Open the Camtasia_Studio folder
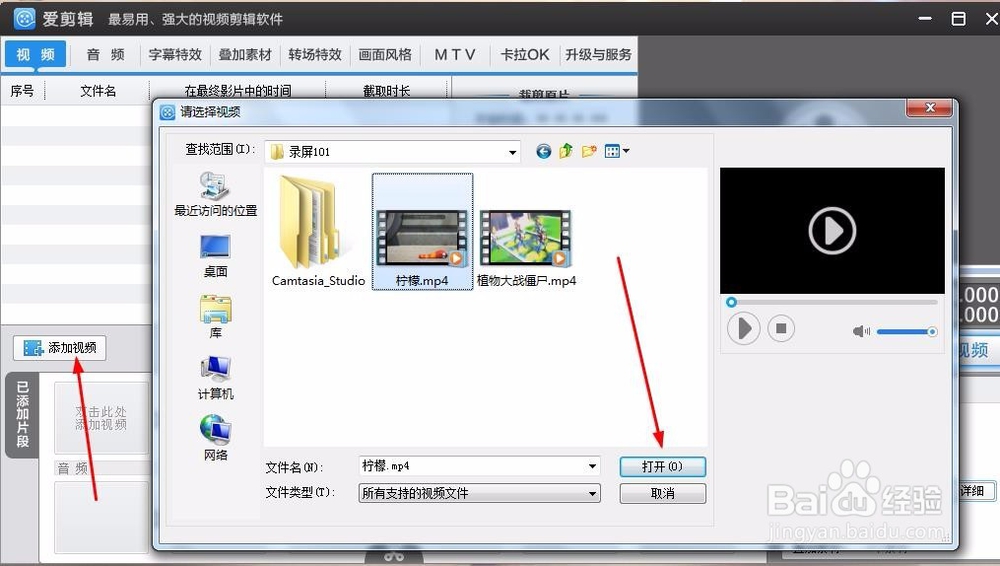1000x566 pixels. click(318, 232)
